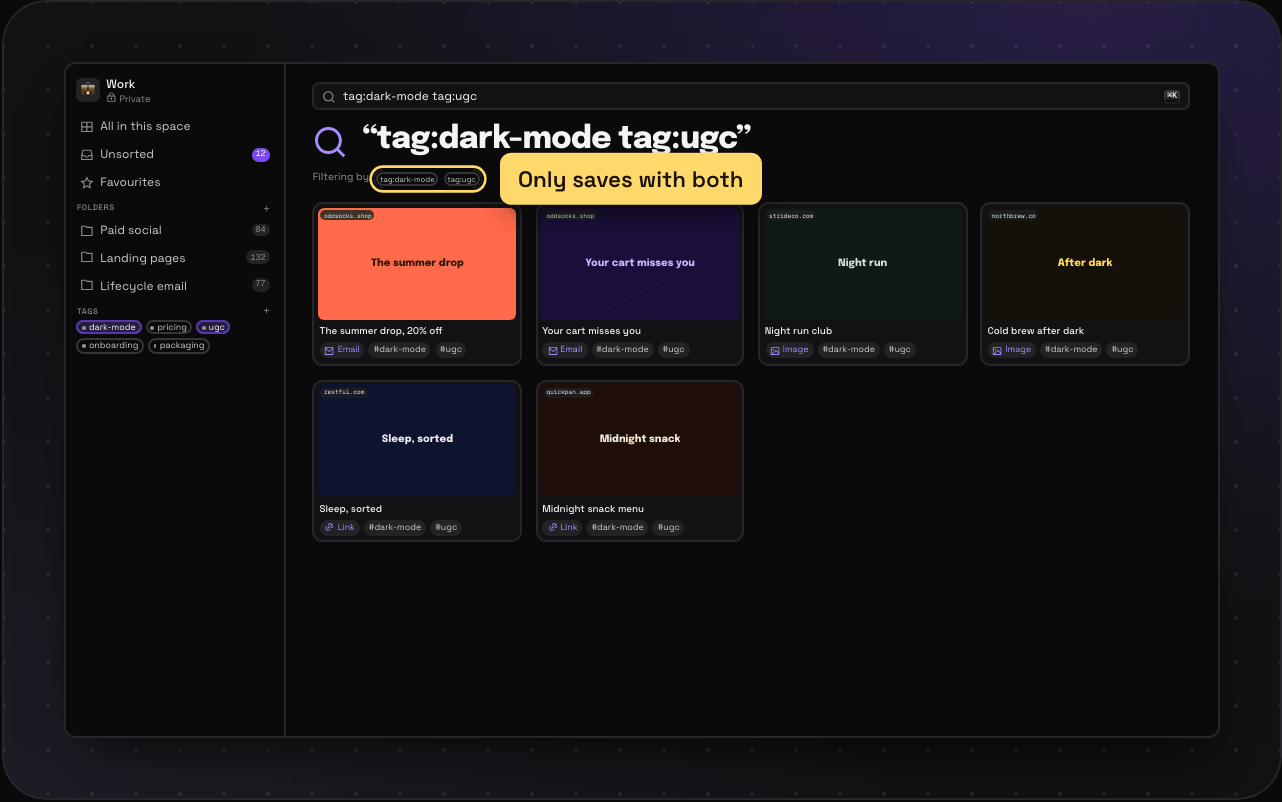The image size is (1282, 802).
Task: Click the Unsorted count badge 12
Action: click(x=261, y=155)
